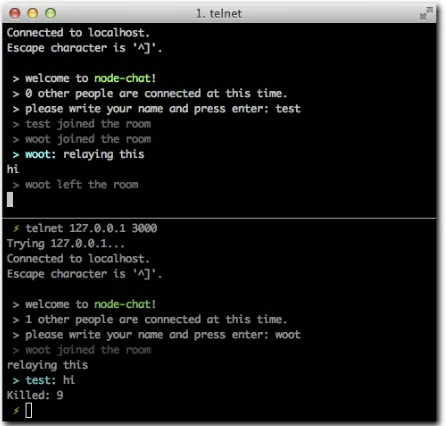
Task: Toggle fullscreen via title bar arrows icon
Action: 426,13
